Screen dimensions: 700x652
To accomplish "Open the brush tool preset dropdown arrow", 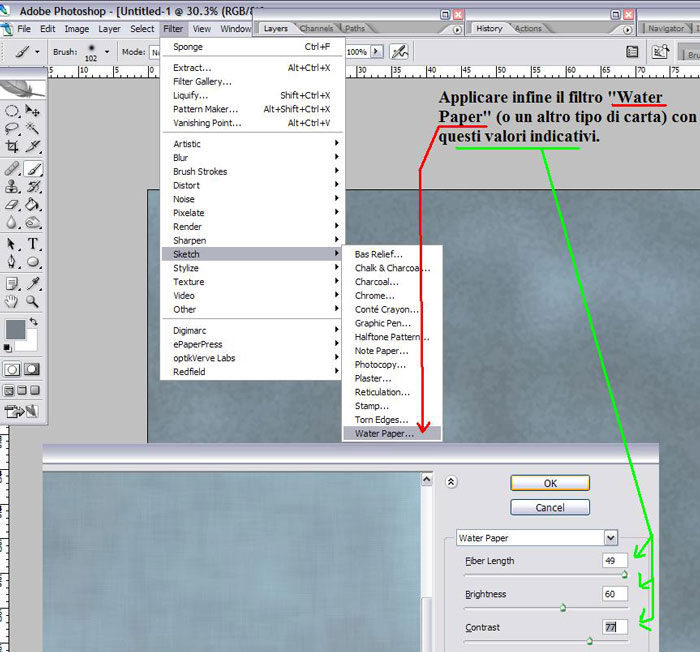I will [37, 52].
